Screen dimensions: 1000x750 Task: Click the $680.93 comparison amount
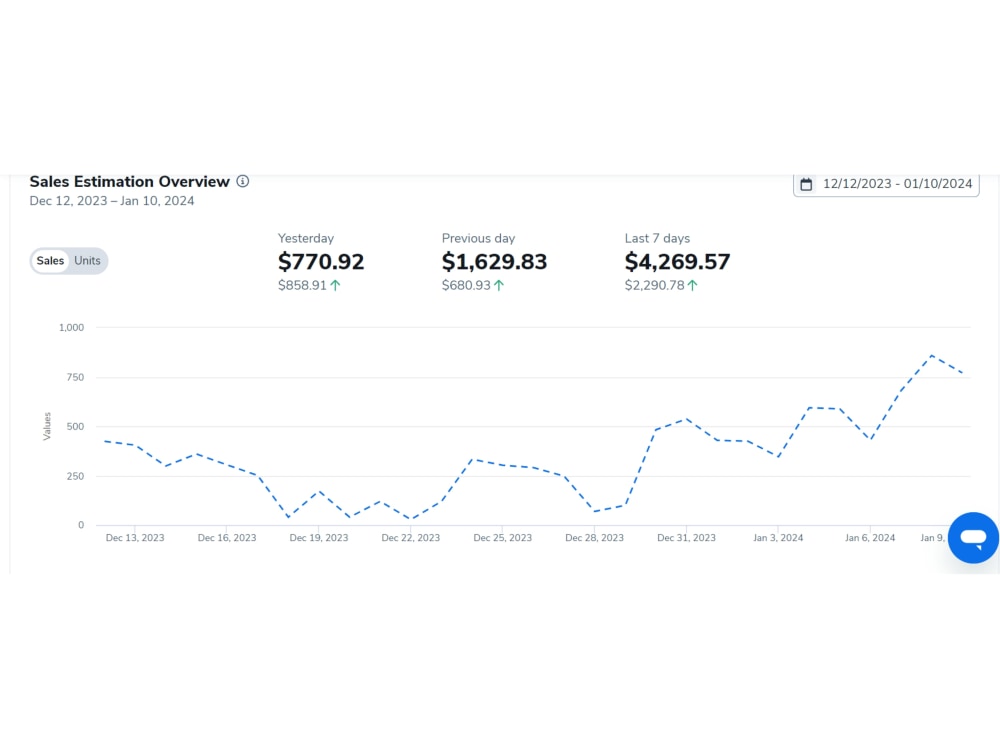(x=466, y=285)
